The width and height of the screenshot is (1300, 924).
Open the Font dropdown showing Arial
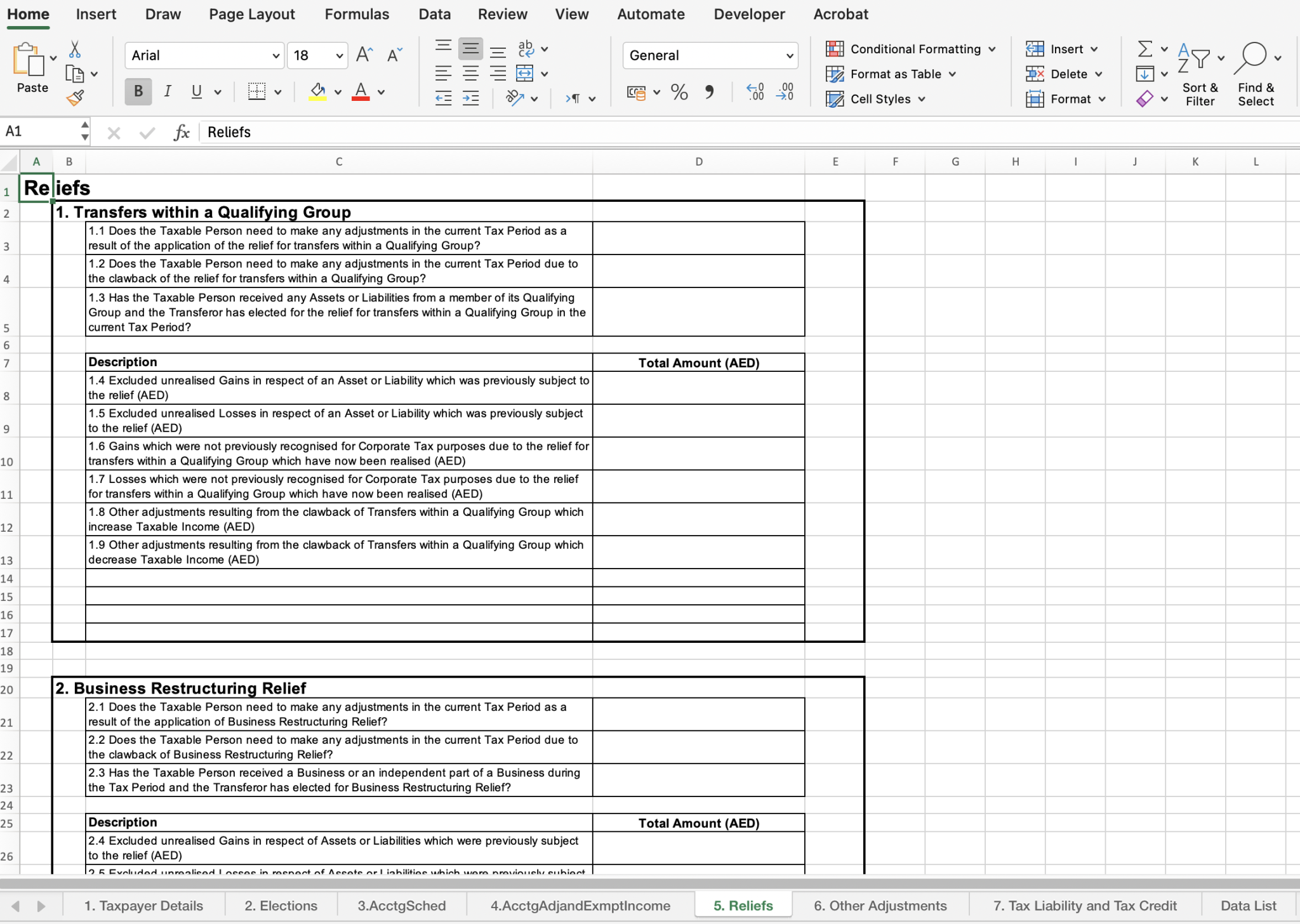[203, 55]
